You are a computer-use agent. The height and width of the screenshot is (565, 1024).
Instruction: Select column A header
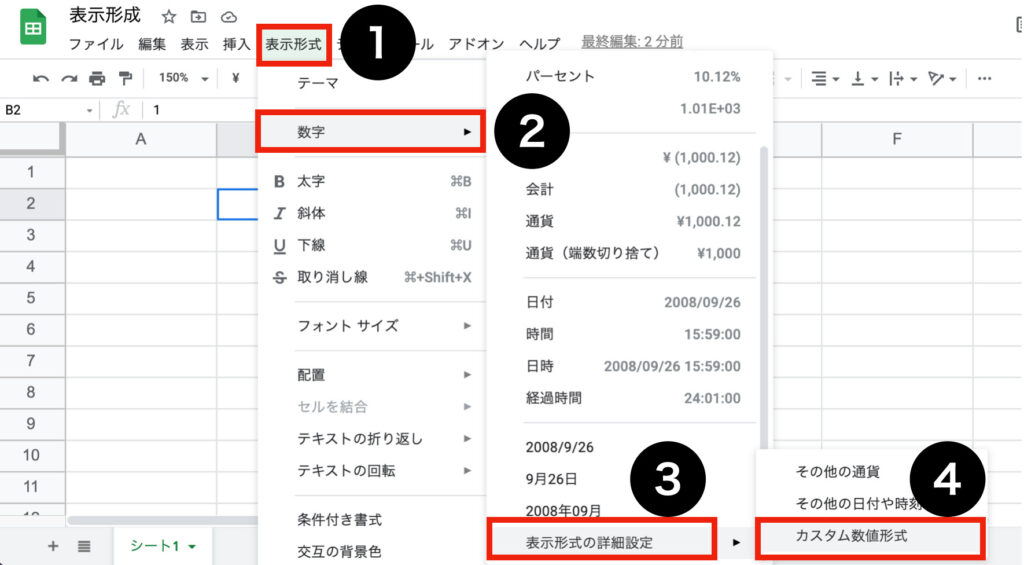(x=140, y=139)
